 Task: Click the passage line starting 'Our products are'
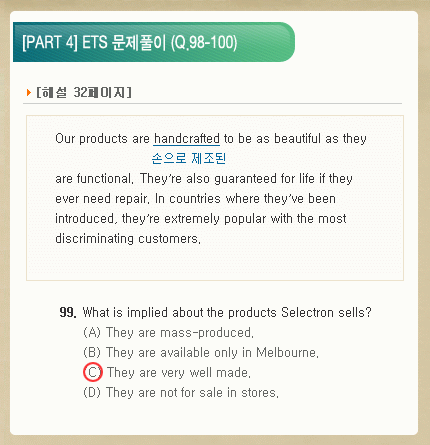pos(211,138)
